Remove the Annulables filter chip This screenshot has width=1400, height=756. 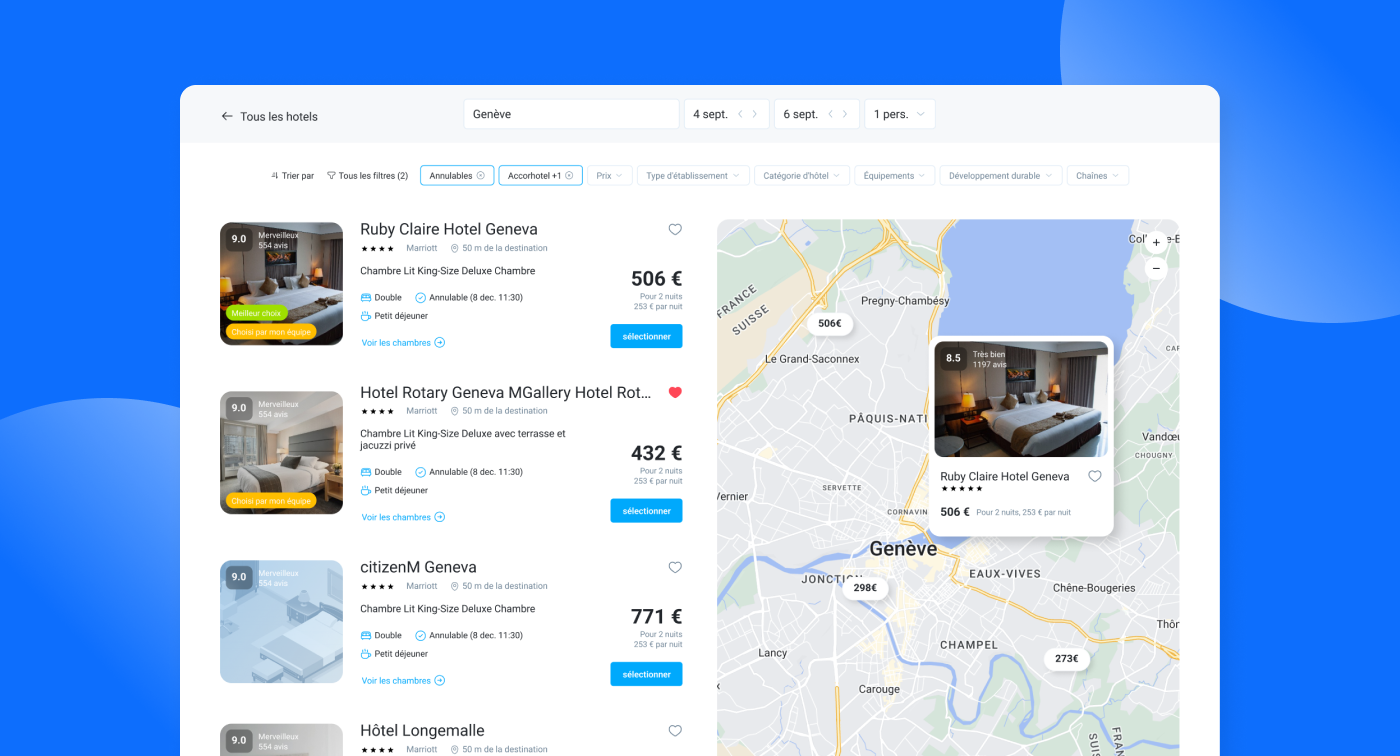481,176
